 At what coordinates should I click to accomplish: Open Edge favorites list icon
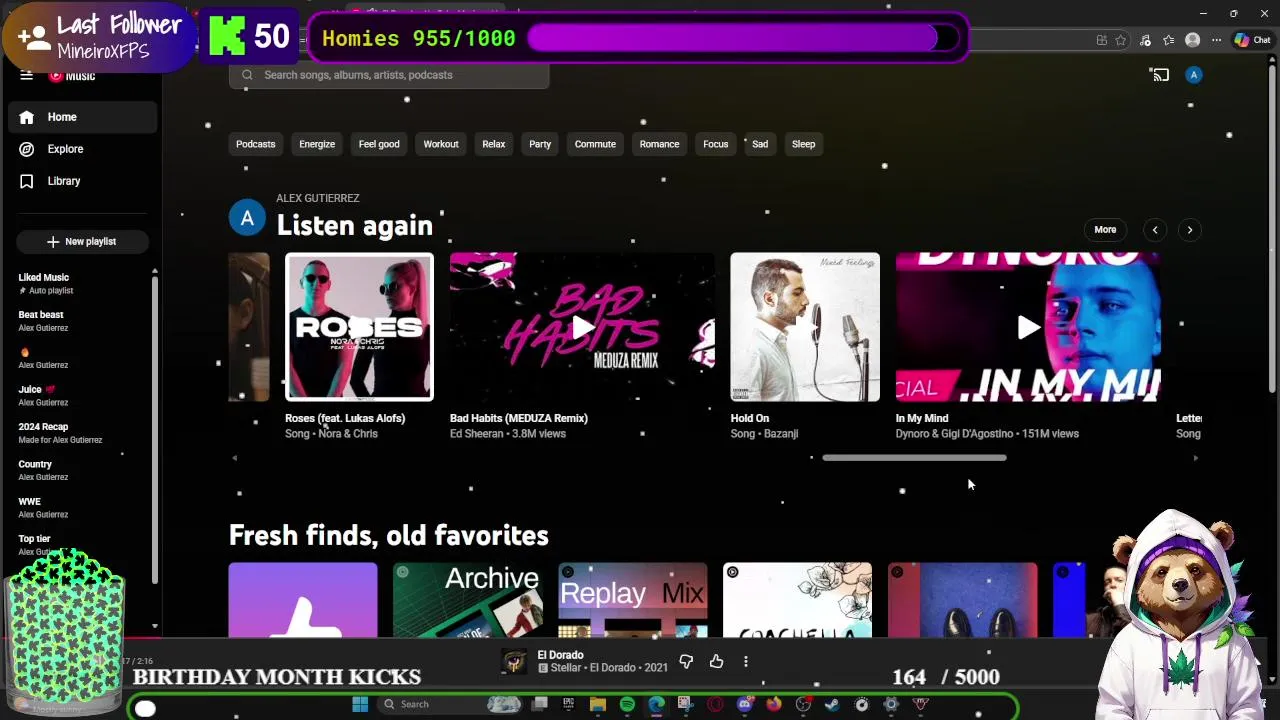[x=1168, y=40]
